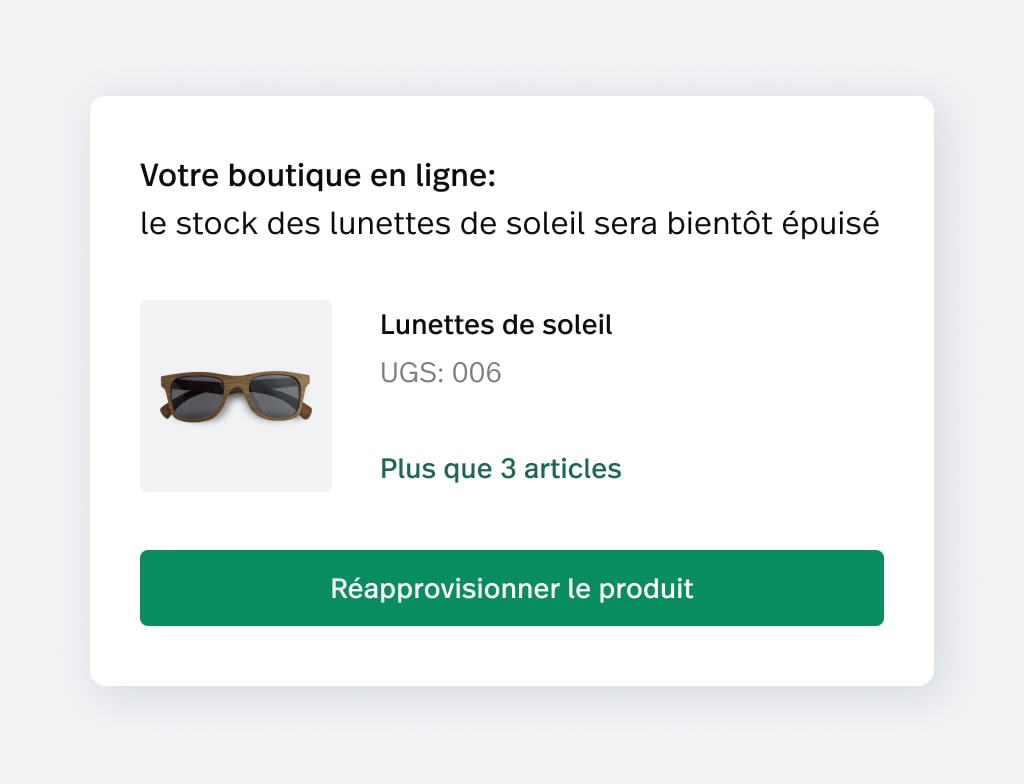Click the word 'épuisé' in the notification subtitle
The height and width of the screenshot is (784, 1024).
click(x=831, y=223)
